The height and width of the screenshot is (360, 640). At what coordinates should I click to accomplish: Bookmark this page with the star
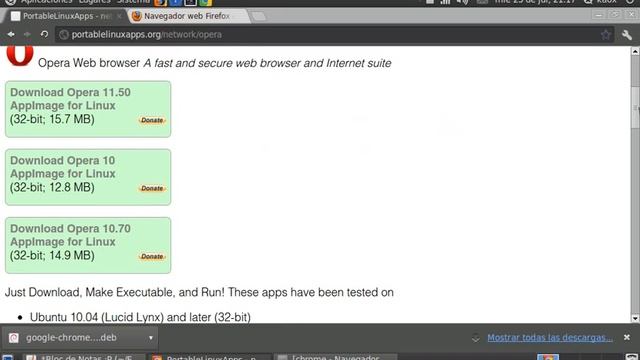[x=606, y=35]
